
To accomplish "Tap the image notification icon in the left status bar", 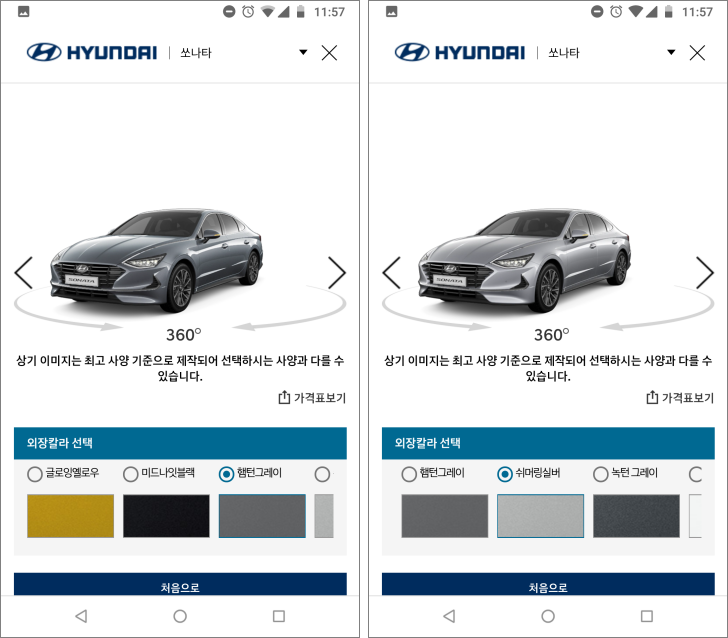I will coord(24,12).
